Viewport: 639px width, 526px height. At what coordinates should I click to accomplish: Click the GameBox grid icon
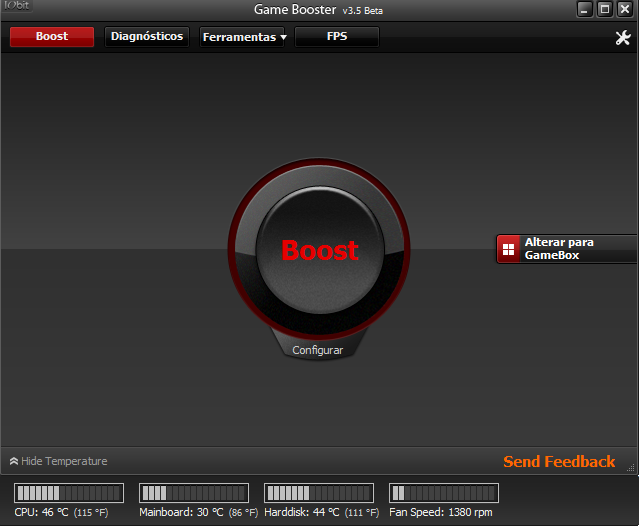pyautogui.click(x=508, y=249)
